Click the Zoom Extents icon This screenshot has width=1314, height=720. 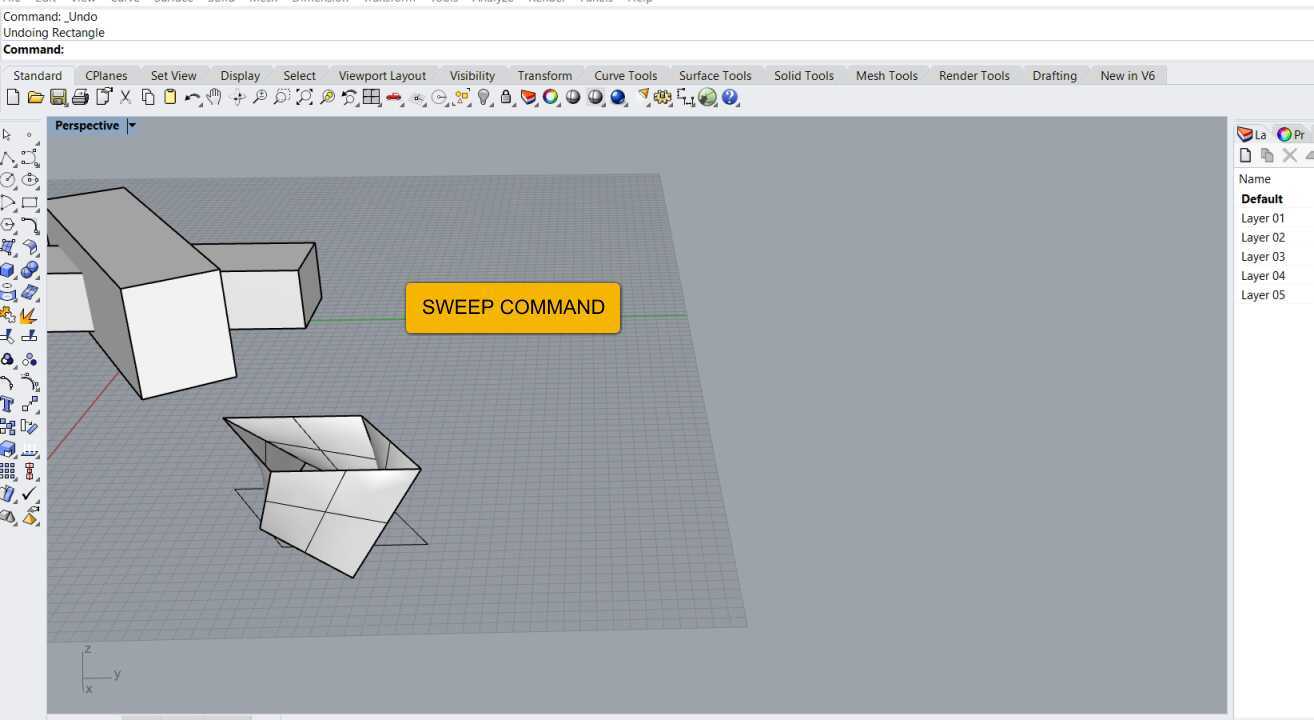(304, 97)
